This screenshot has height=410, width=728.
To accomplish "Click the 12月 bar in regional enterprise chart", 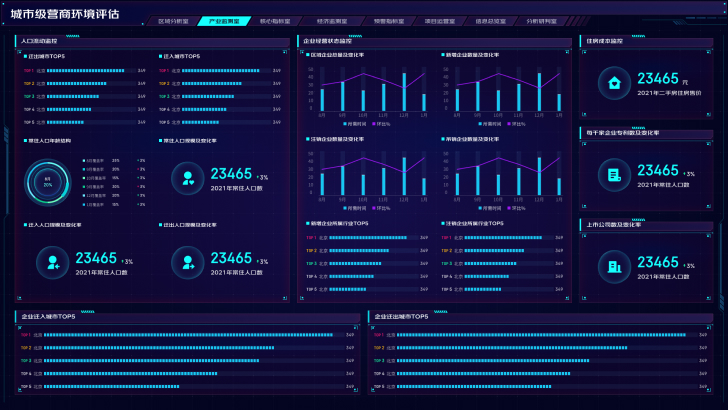I will [404, 92].
